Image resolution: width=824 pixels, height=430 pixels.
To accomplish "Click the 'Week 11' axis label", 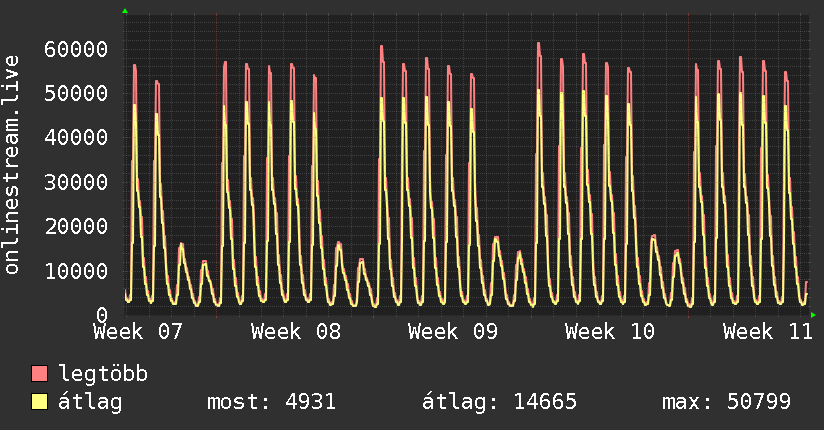I will click(x=767, y=332).
